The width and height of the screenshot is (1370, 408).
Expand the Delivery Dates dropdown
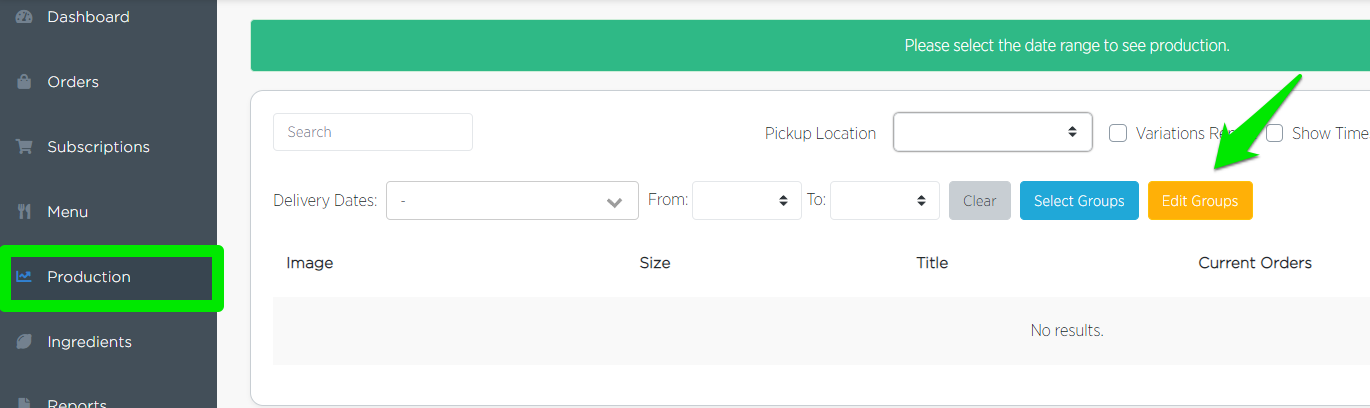pos(512,200)
